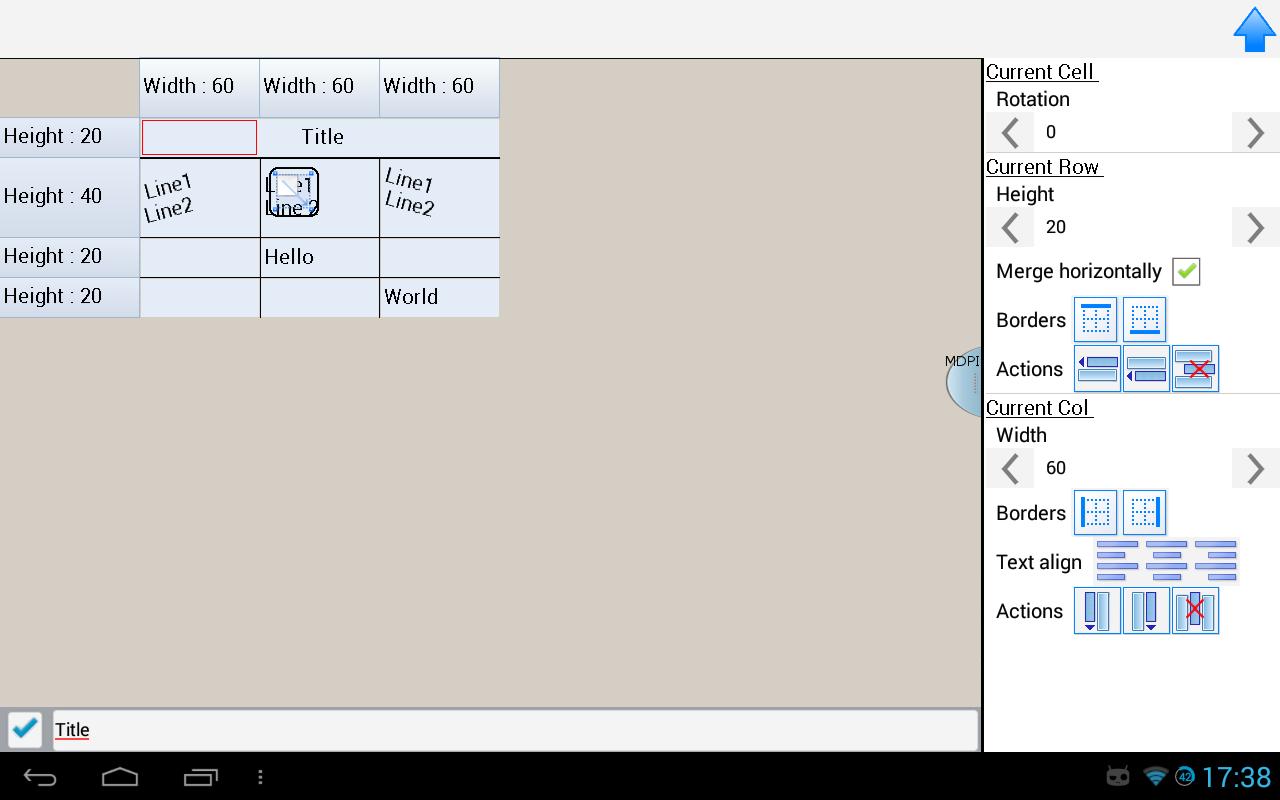Increase the cell Rotation value
The height and width of the screenshot is (800, 1280).
[1255, 132]
